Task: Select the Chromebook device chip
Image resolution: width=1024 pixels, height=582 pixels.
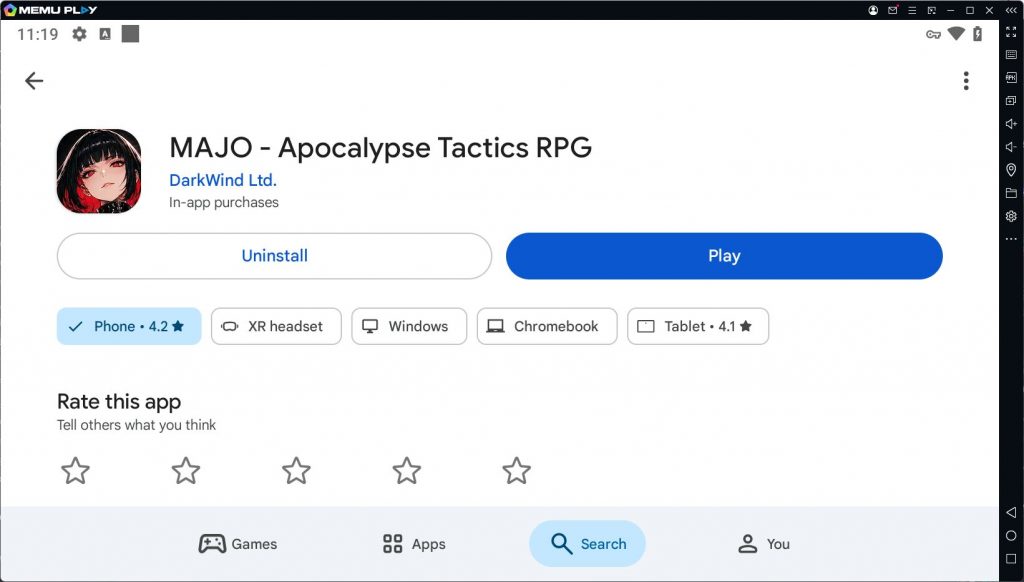Action: point(547,326)
